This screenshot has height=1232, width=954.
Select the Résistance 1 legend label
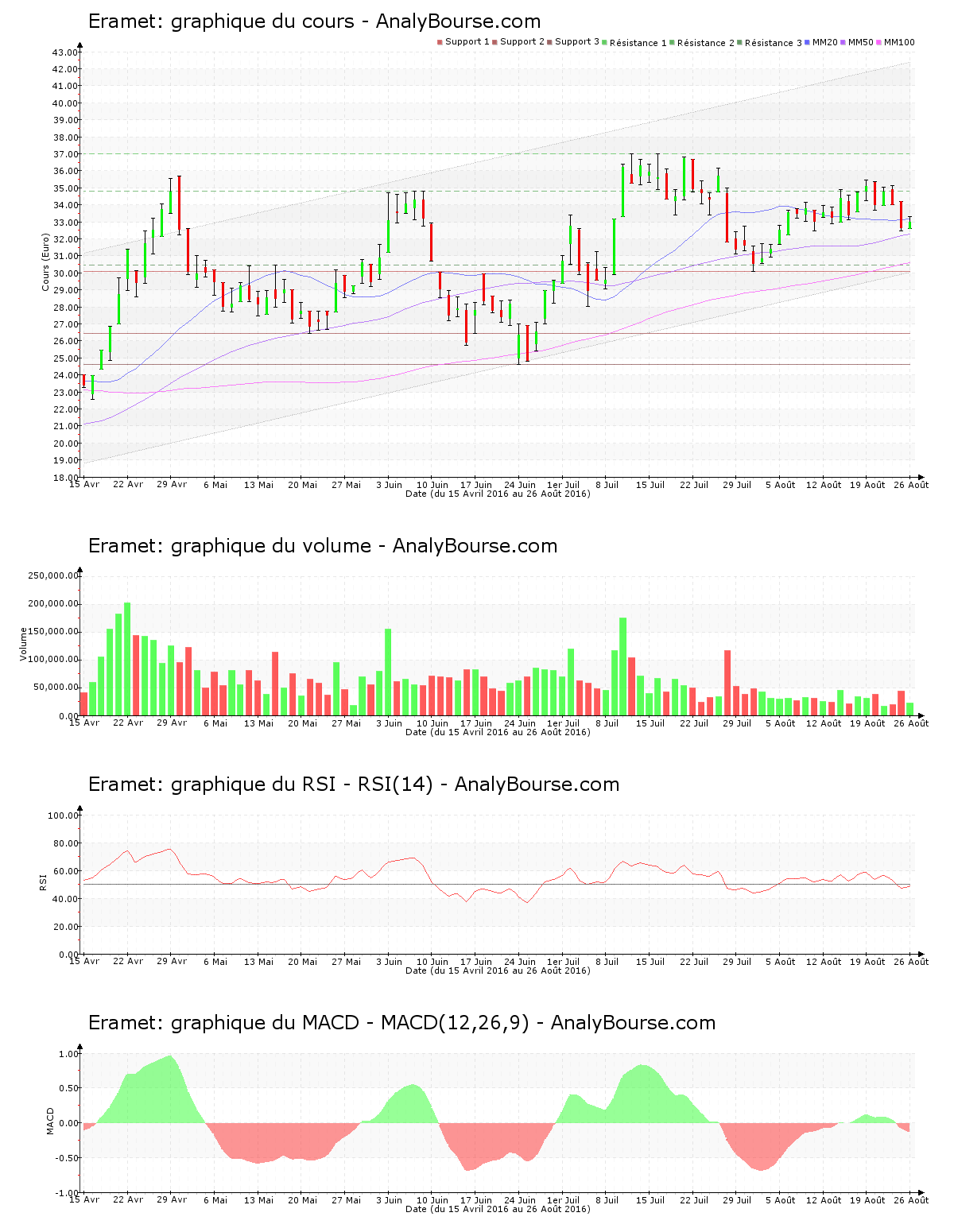point(638,43)
